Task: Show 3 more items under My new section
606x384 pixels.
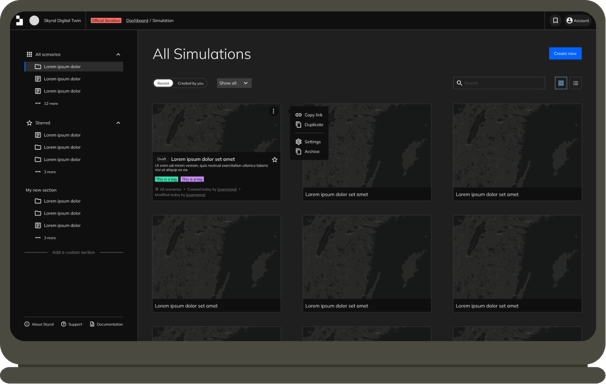Action: [x=46, y=238]
